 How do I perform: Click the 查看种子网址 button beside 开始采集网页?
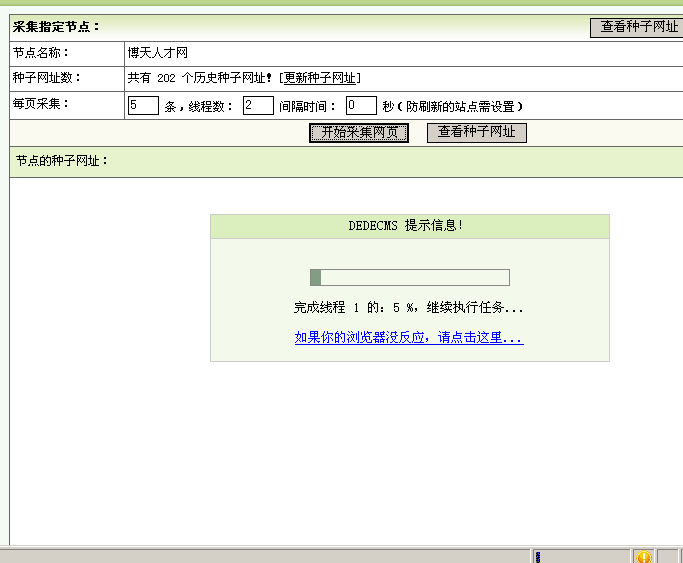click(476, 132)
